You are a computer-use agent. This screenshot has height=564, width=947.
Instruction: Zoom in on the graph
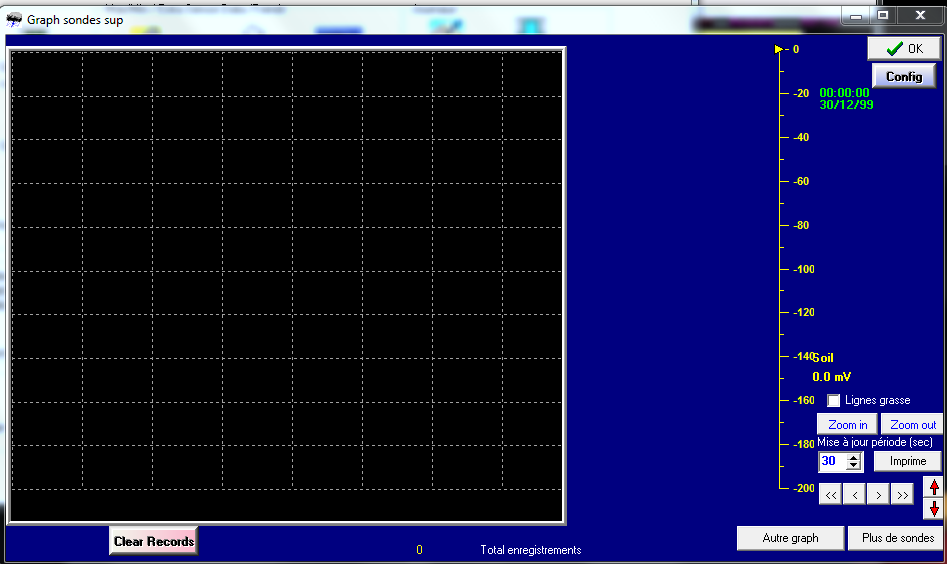pyautogui.click(x=847, y=425)
